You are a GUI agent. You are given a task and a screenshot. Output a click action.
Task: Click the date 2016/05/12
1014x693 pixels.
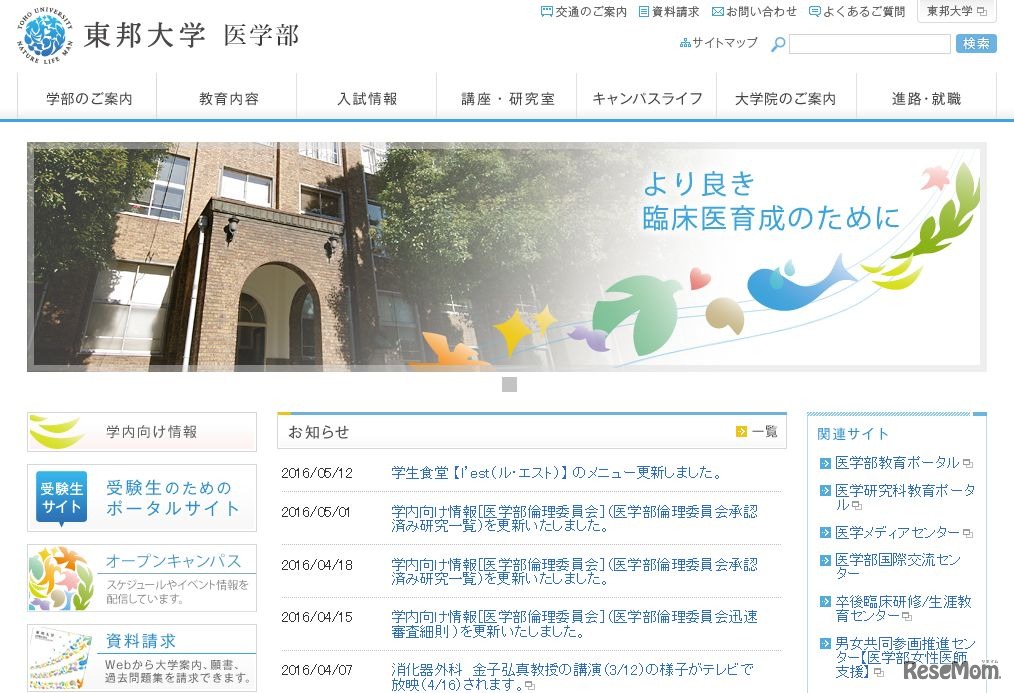[x=317, y=473]
